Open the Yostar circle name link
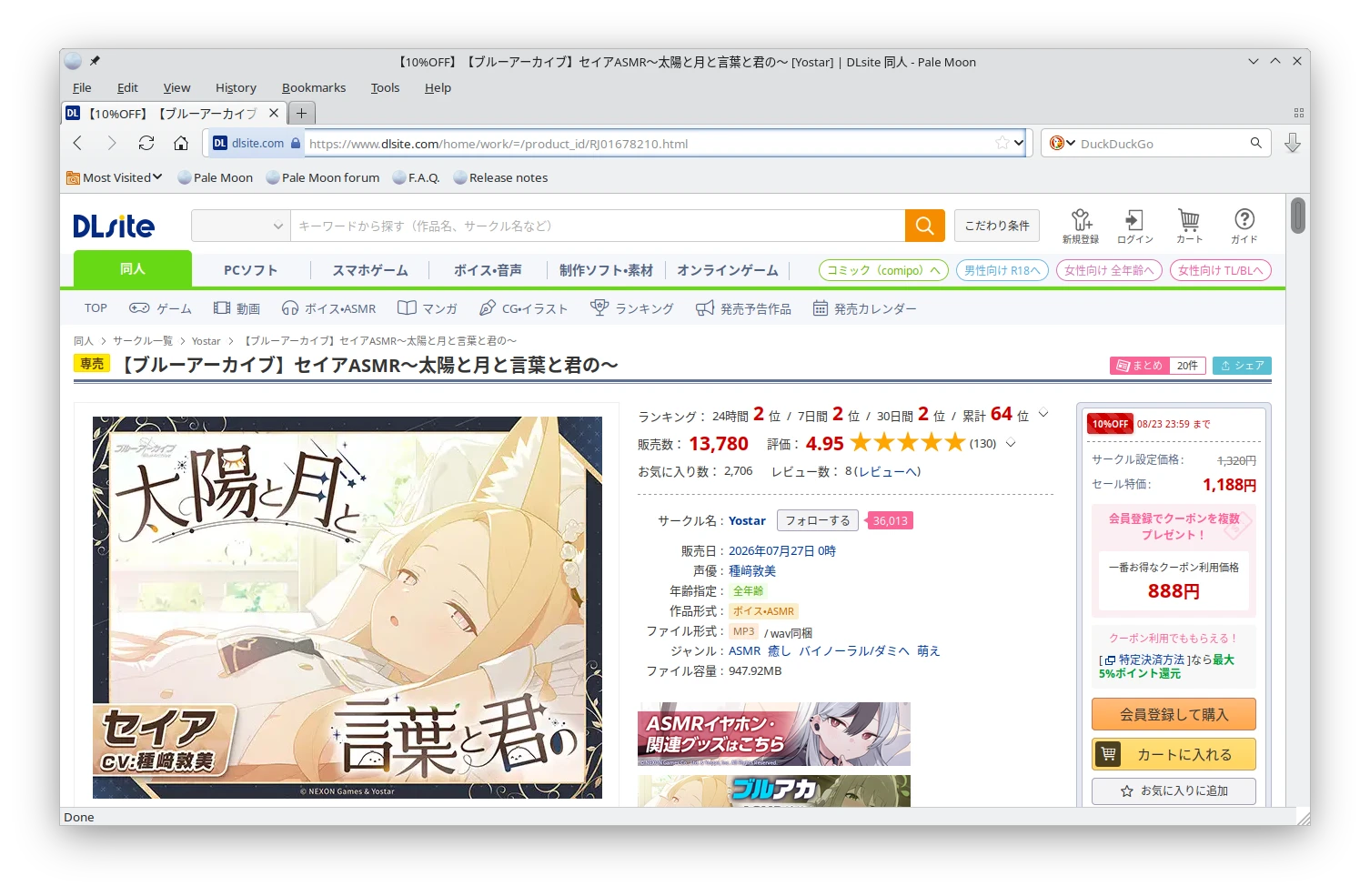1370x896 pixels. coord(747,520)
